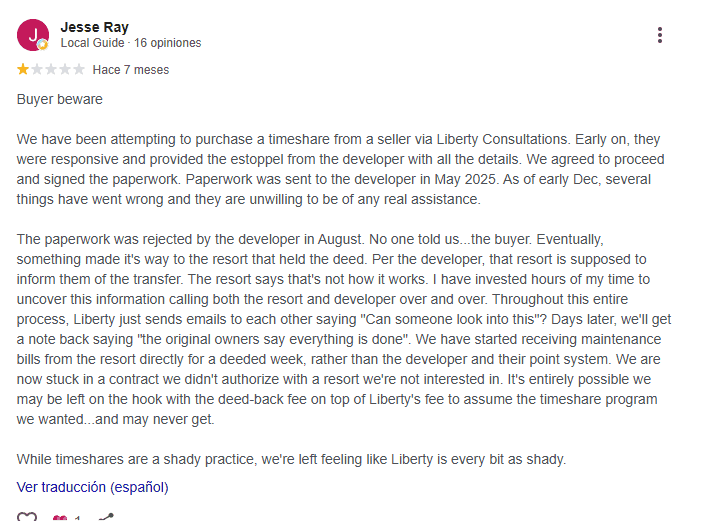The width and height of the screenshot is (705, 529).
Task: Open the Jesse Ray reviewer name link
Action: click(95, 27)
